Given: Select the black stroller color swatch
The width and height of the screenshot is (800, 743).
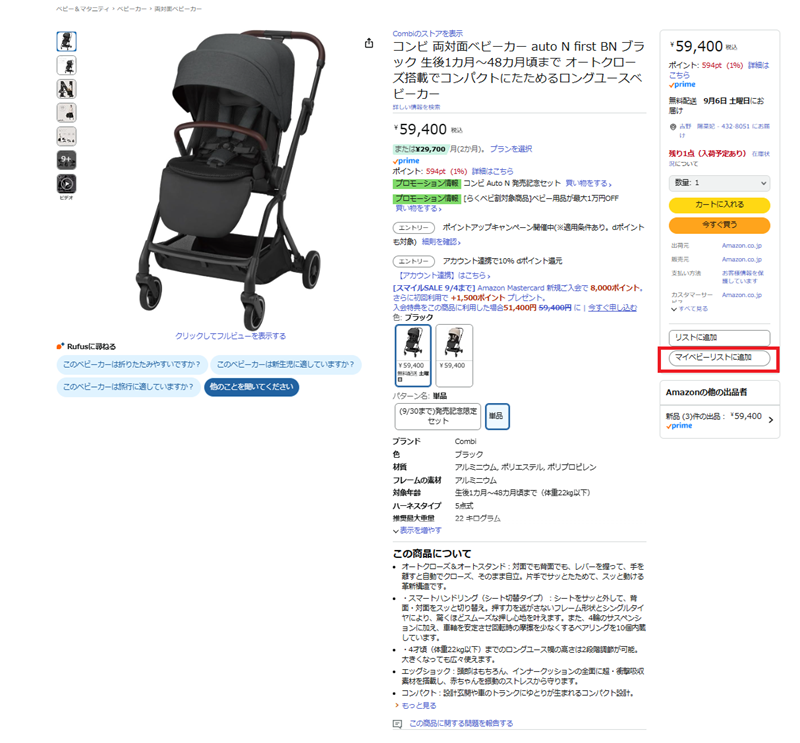Looking at the screenshot, I should [413, 355].
